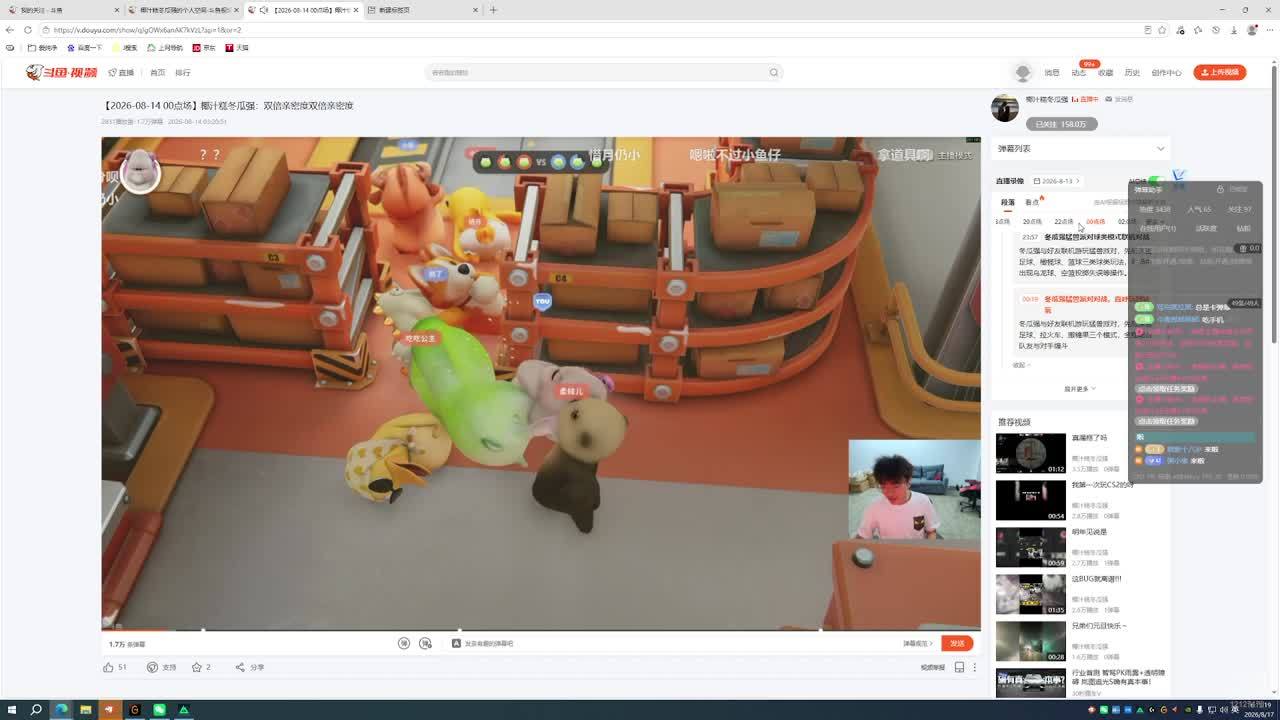Click the search magnifier icon
Viewport: 1280px width, 720px height.
point(773,72)
